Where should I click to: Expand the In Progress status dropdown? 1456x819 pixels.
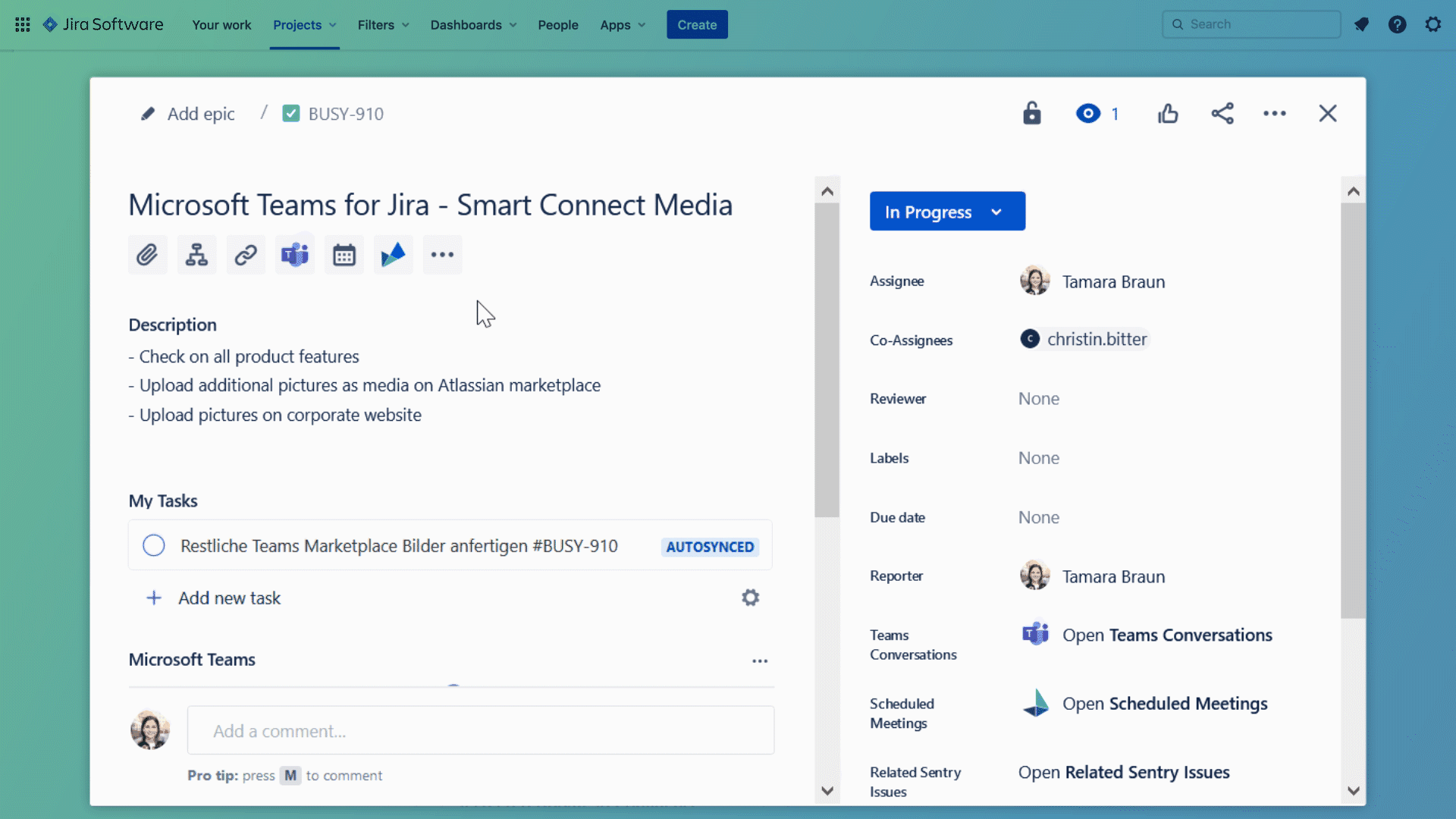[x=947, y=212]
